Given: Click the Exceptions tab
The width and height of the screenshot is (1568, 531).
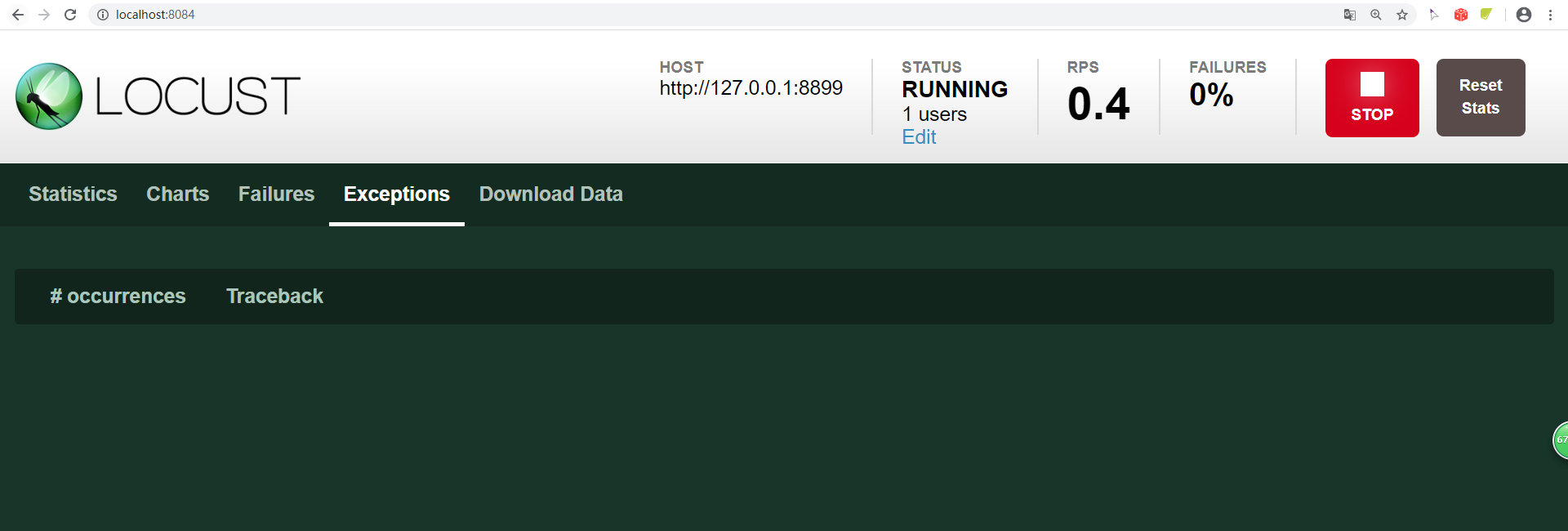Looking at the screenshot, I should tap(396, 194).
